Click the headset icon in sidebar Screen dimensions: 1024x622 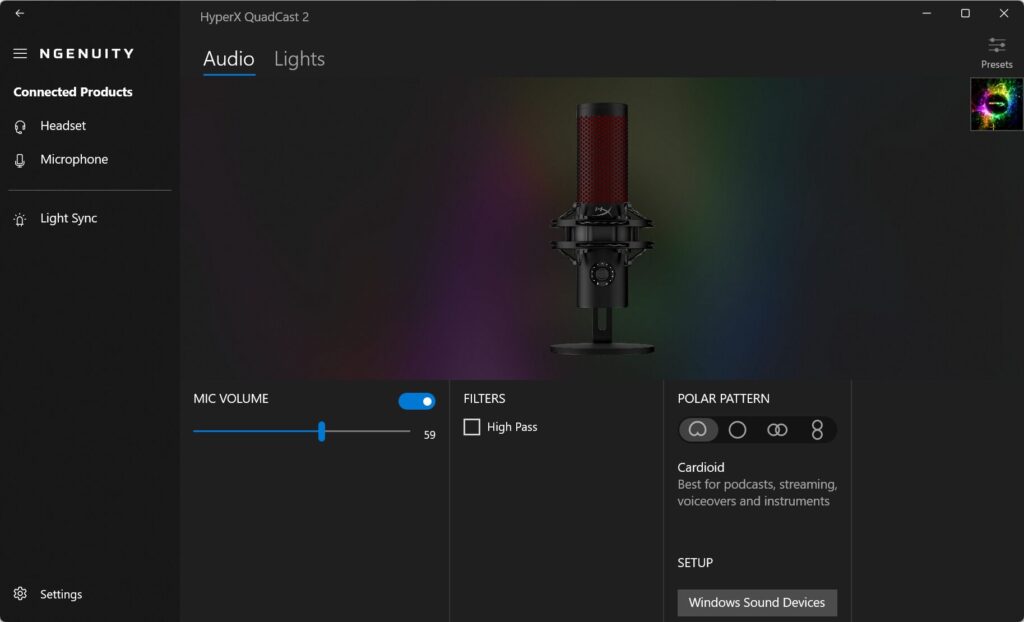click(x=20, y=127)
